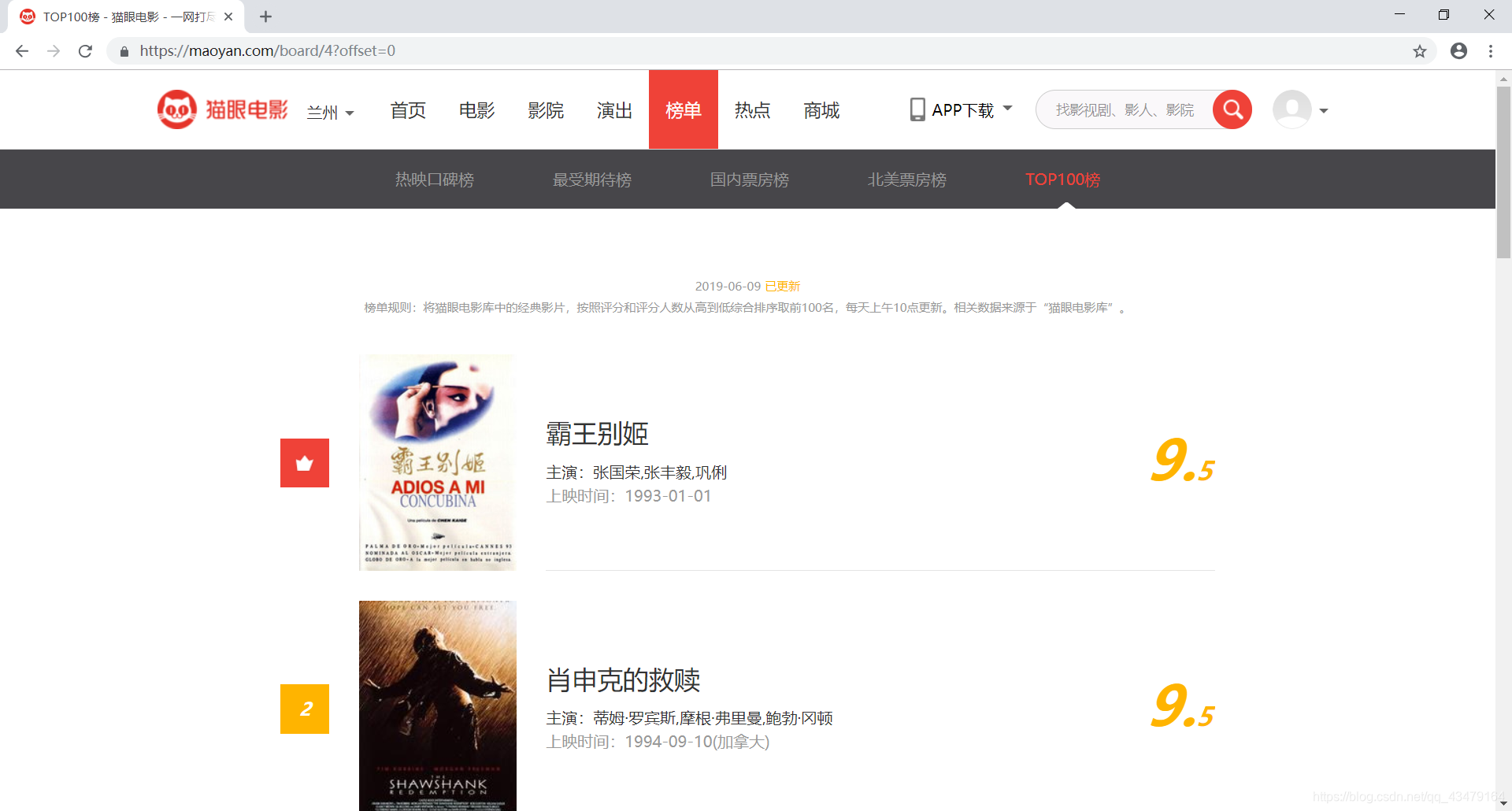Open the Chrome three-dot menu
This screenshot has height=811, width=1512.
coord(1491,51)
